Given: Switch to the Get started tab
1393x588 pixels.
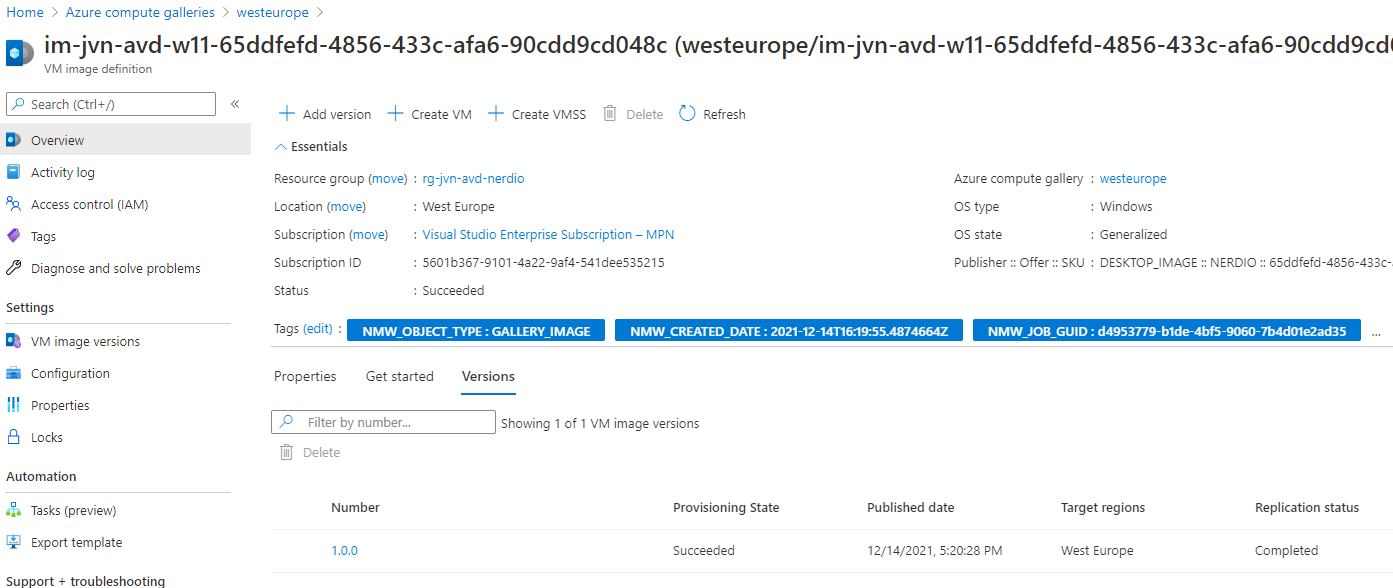Looking at the screenshot, I should pyautogui.click(x=400, y=376).
